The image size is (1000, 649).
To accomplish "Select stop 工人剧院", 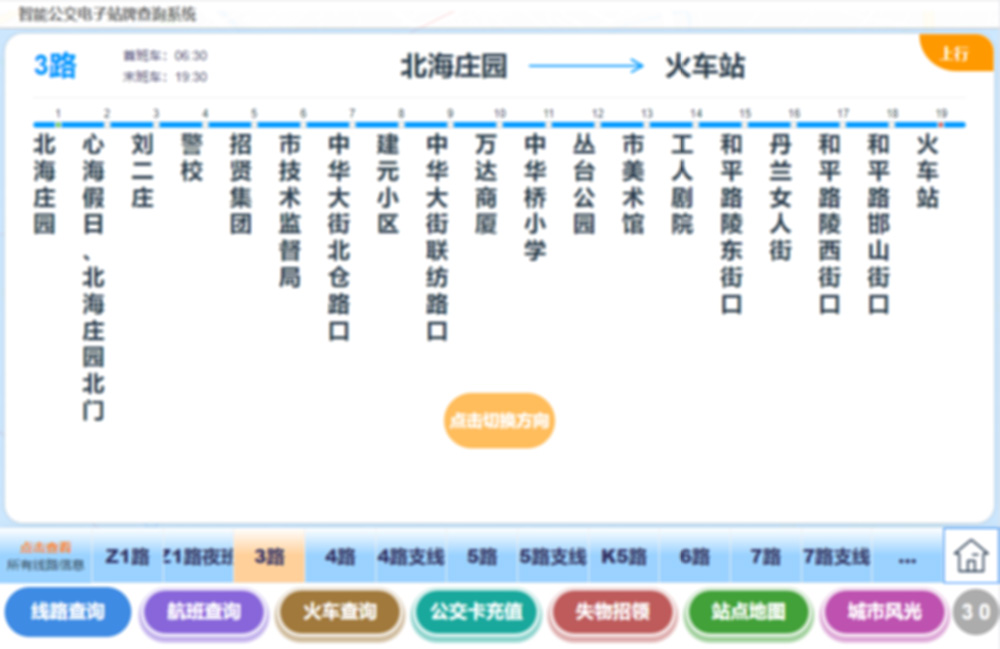I will coord(682,184).
